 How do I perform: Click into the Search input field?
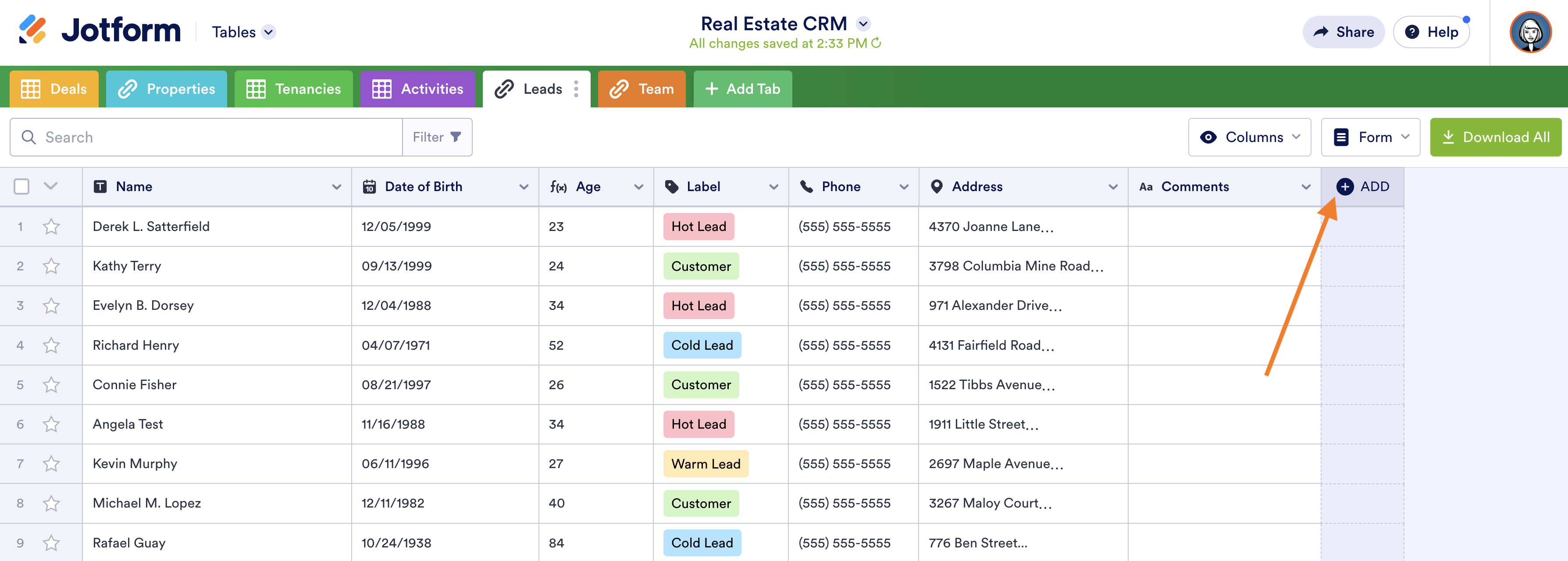point(219,138)
